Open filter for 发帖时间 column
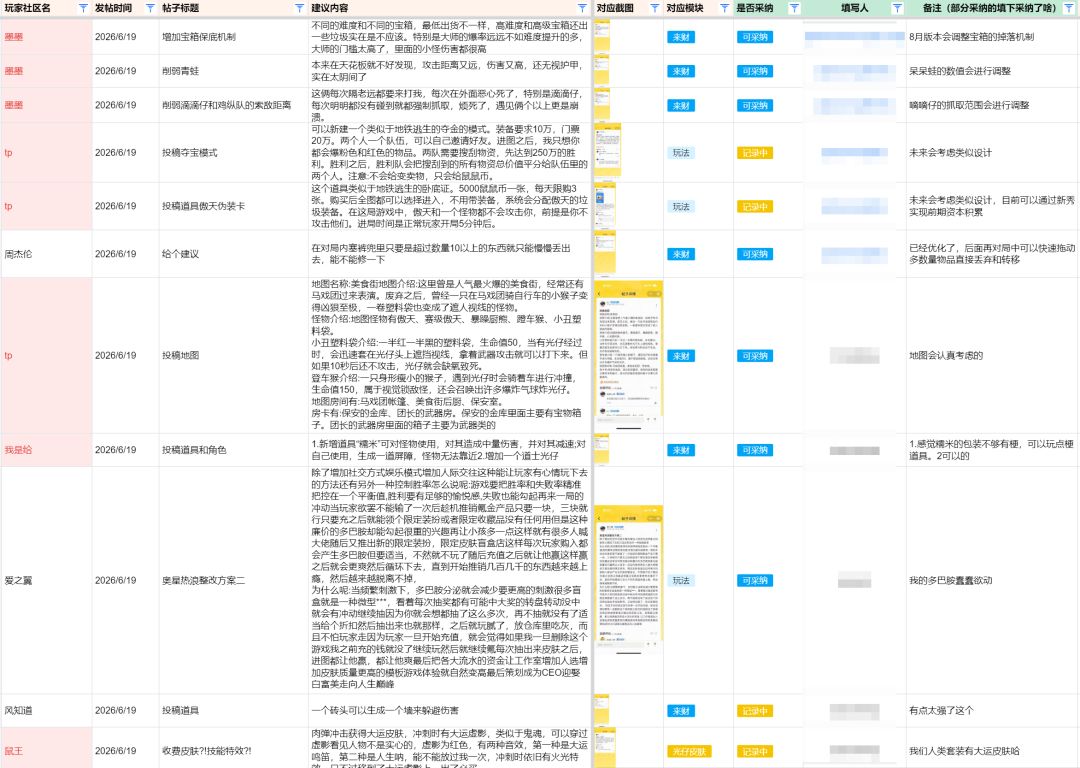1080x768 pixels. point(150,8)
